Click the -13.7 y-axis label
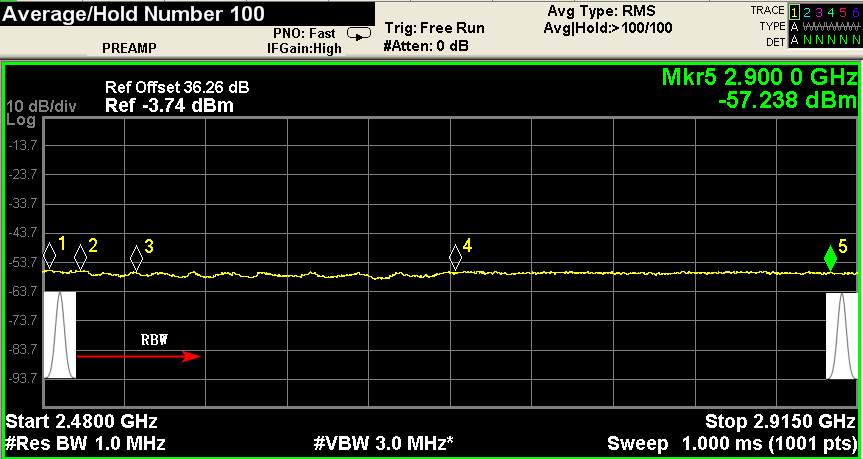863x459 pixels. pyautogui.click(x=24, y=146)
